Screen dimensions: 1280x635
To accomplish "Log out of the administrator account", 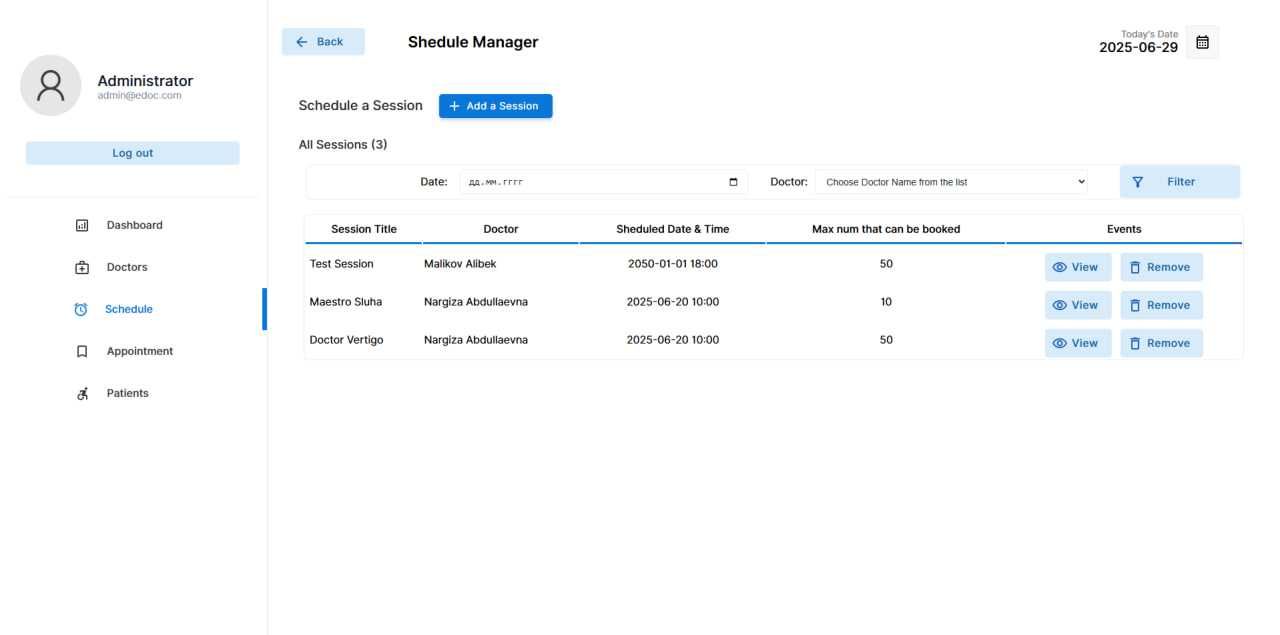I will (133, 153).
